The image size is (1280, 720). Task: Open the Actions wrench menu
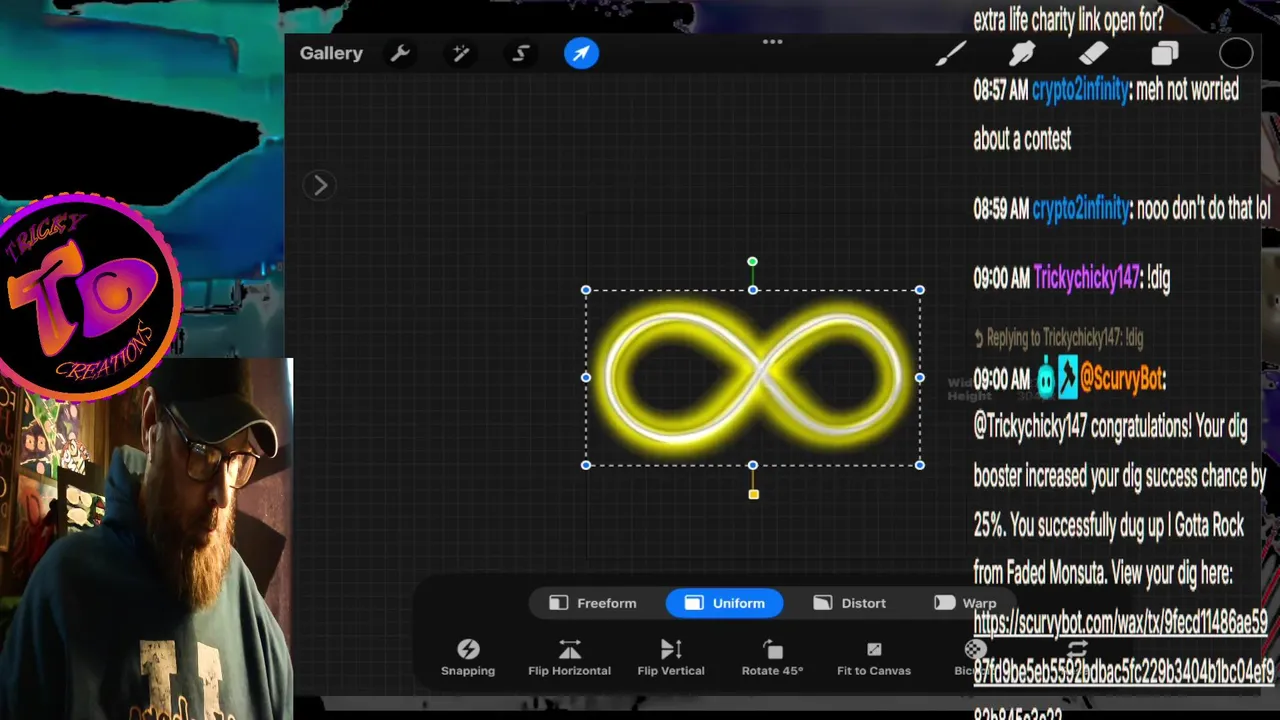pos(400,53)
